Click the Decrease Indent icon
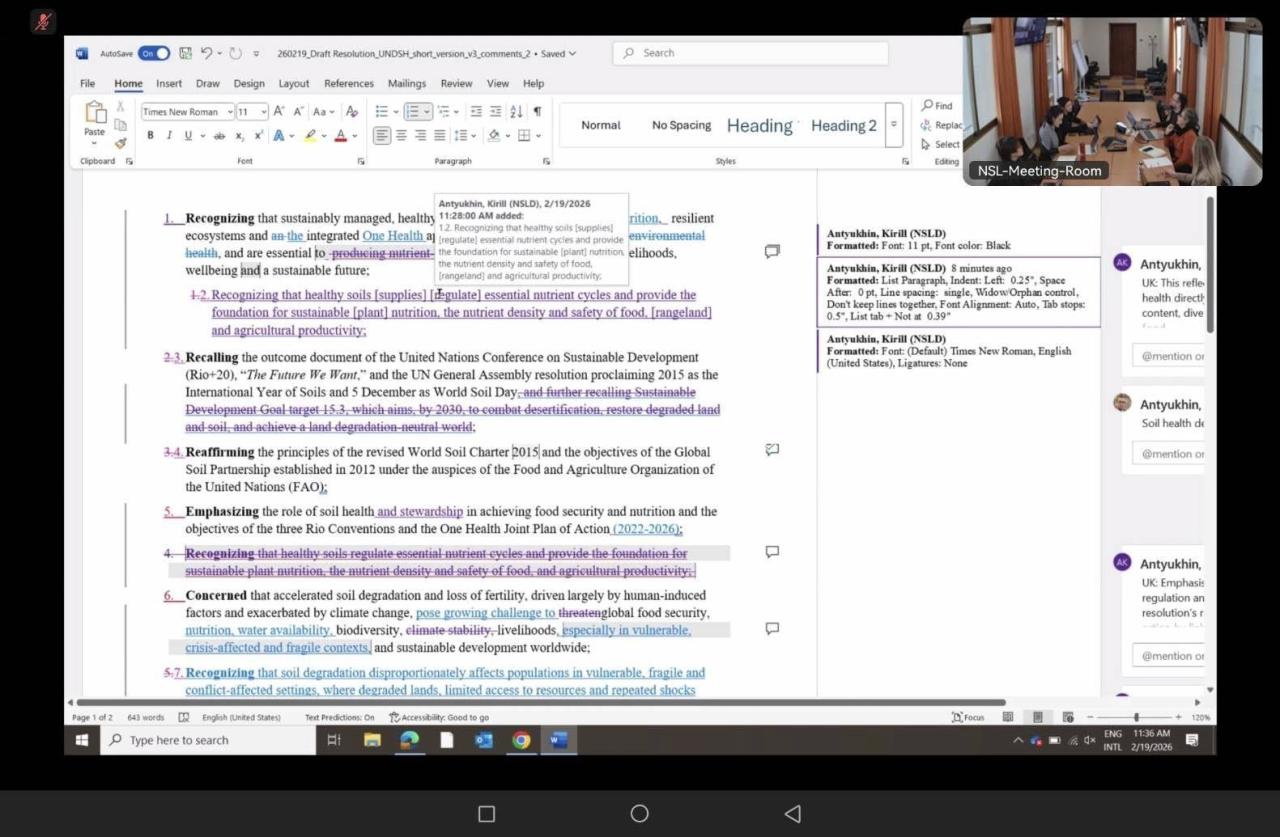The height and width of the screenshot is (837, 1280). click(476, 112)
